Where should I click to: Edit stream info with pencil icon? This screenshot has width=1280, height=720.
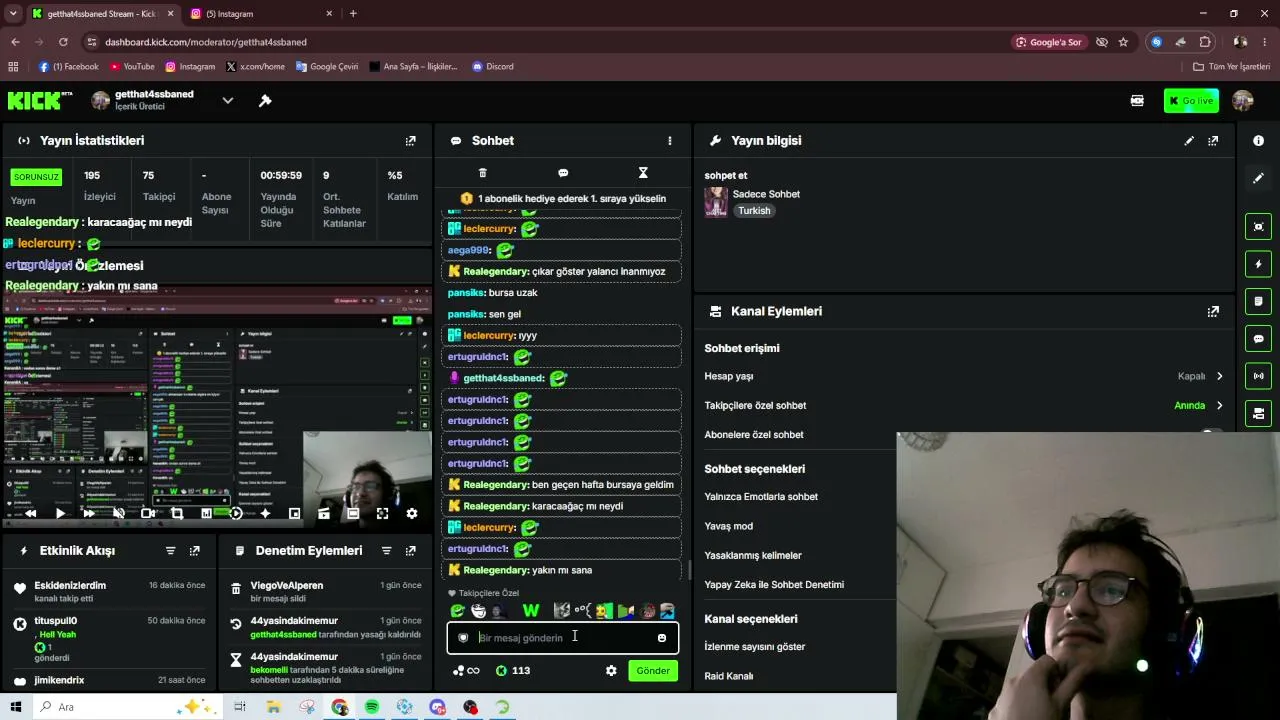[x=1189, y=141]
